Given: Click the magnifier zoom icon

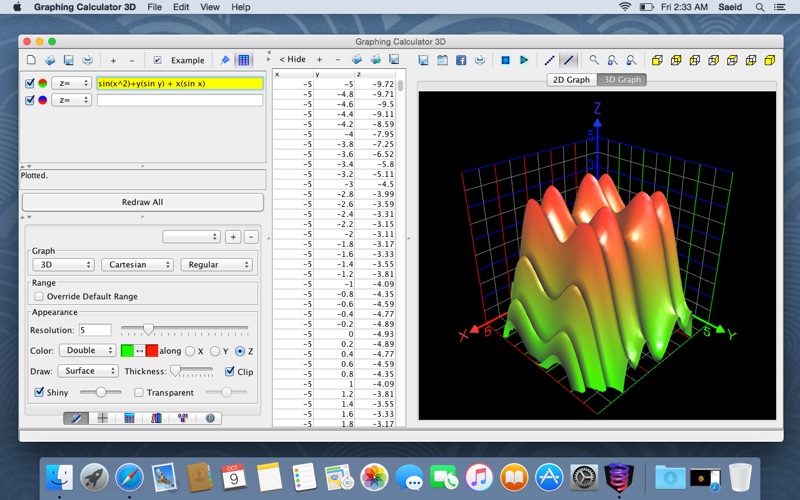Looking at the screenshot, I should 594,60.
